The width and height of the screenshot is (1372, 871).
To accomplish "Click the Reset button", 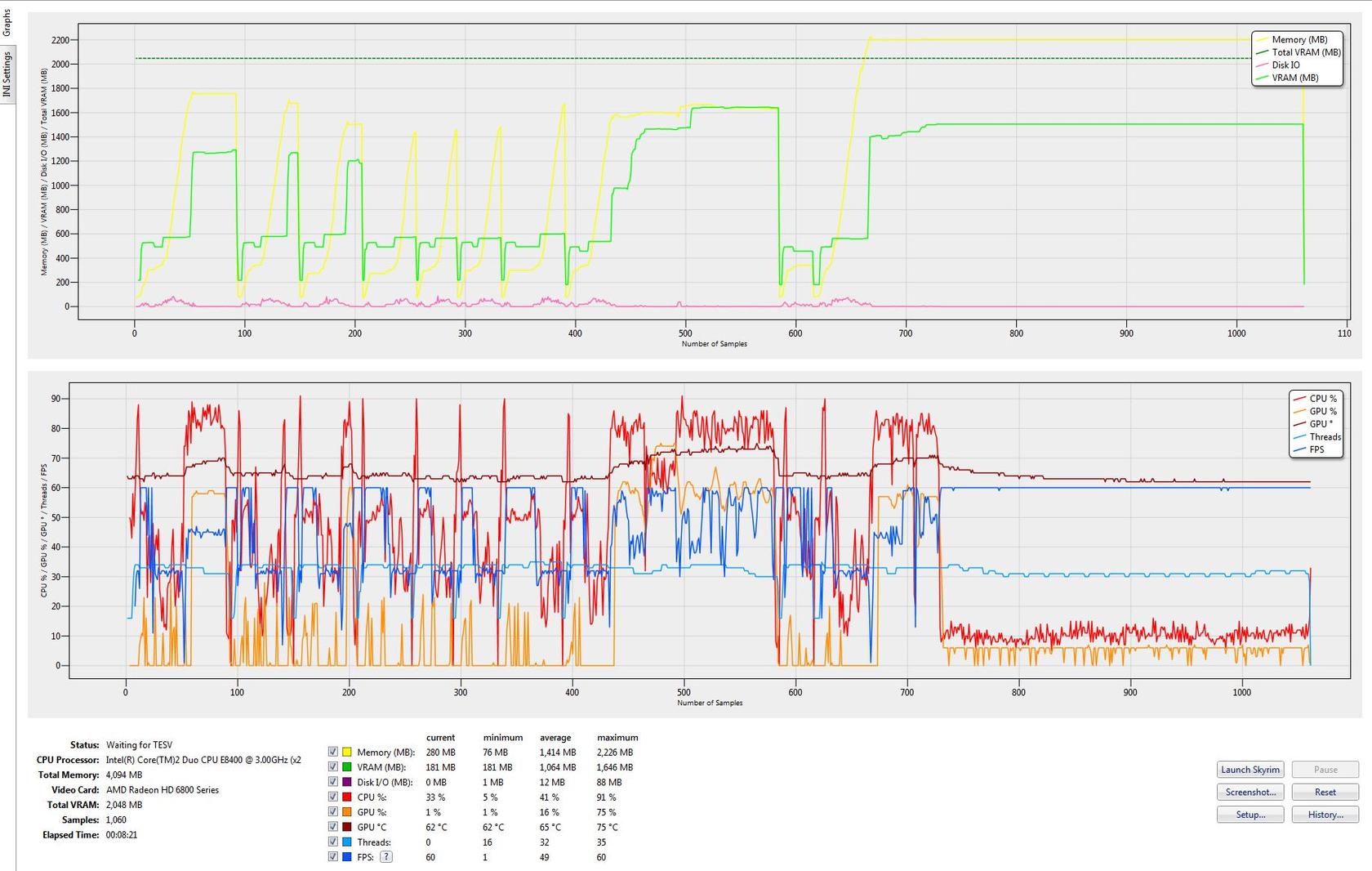I will [x=1325, y=792].
